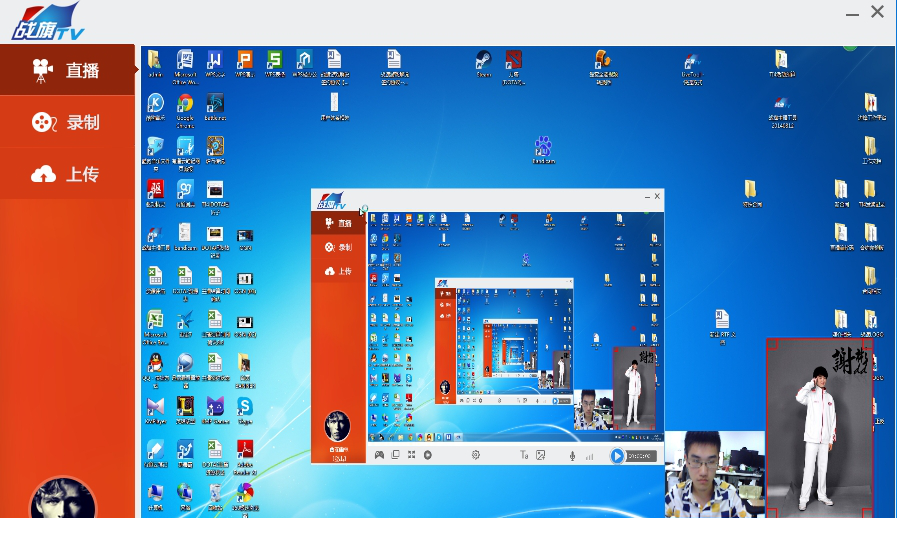The width and height of the screenshot is (897, 538).
Task: Minimize the main 战旗TV window
Action: coord(852,14)
